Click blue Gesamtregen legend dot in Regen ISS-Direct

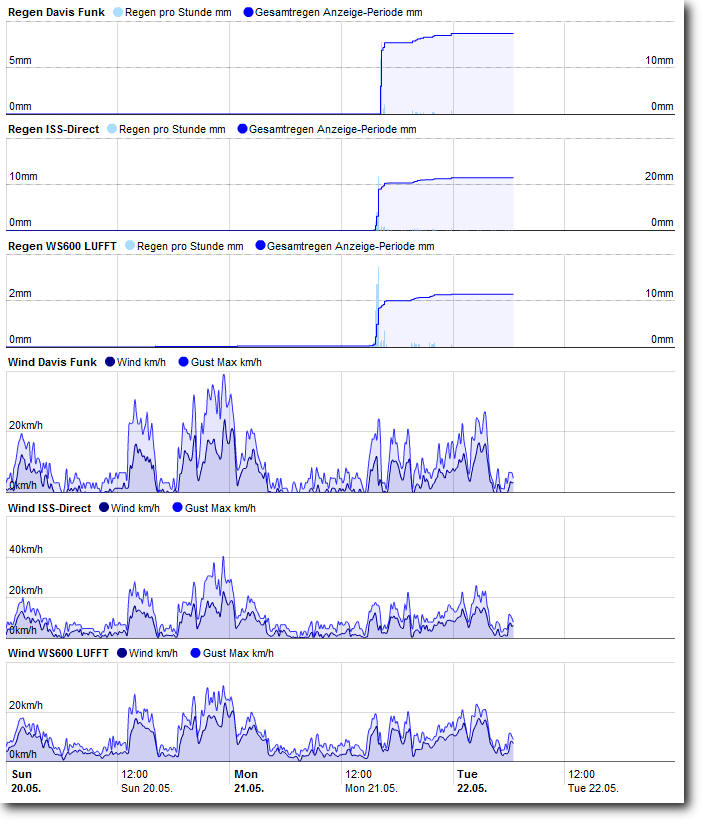pos(241,129)
